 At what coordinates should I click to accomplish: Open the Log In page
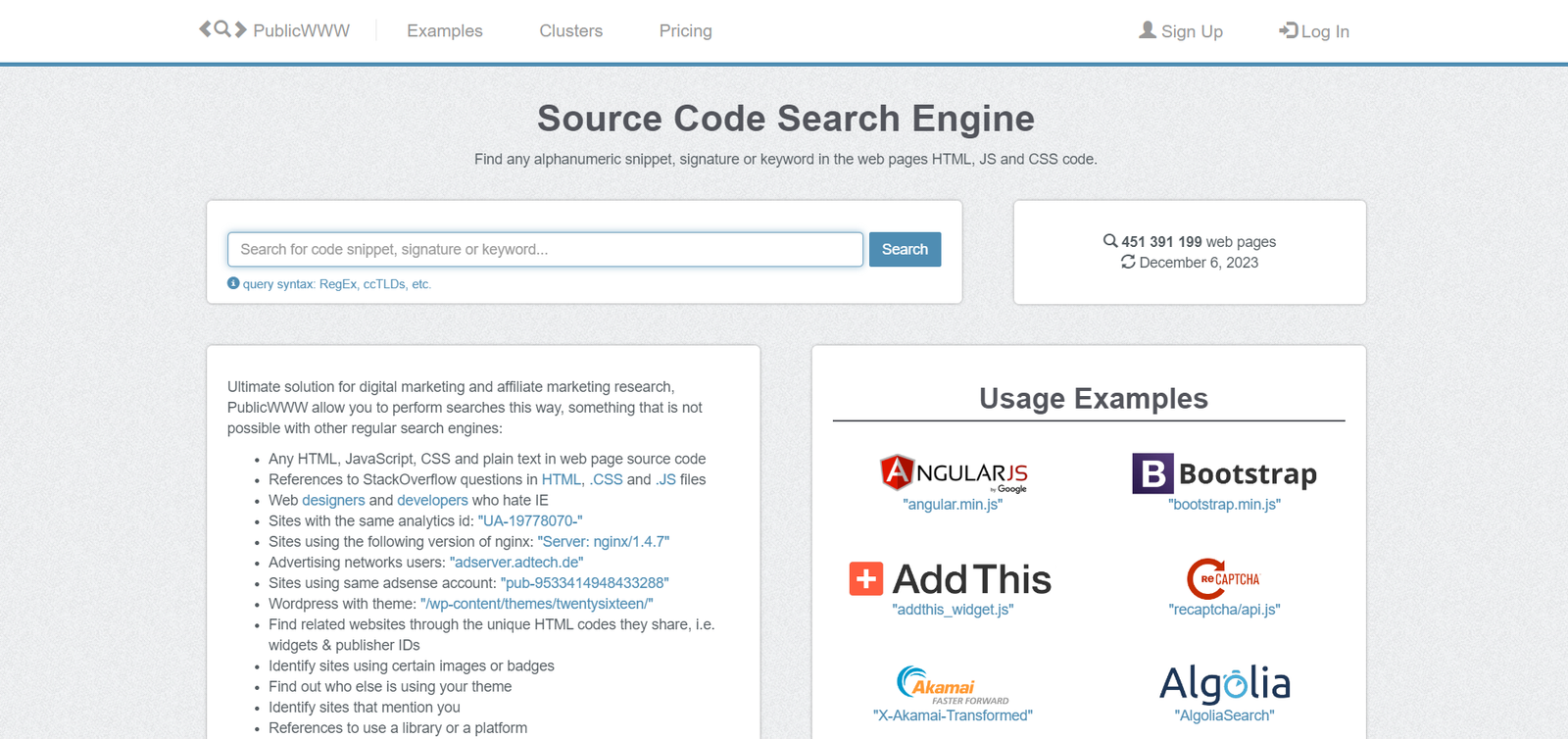point(1314,31)
